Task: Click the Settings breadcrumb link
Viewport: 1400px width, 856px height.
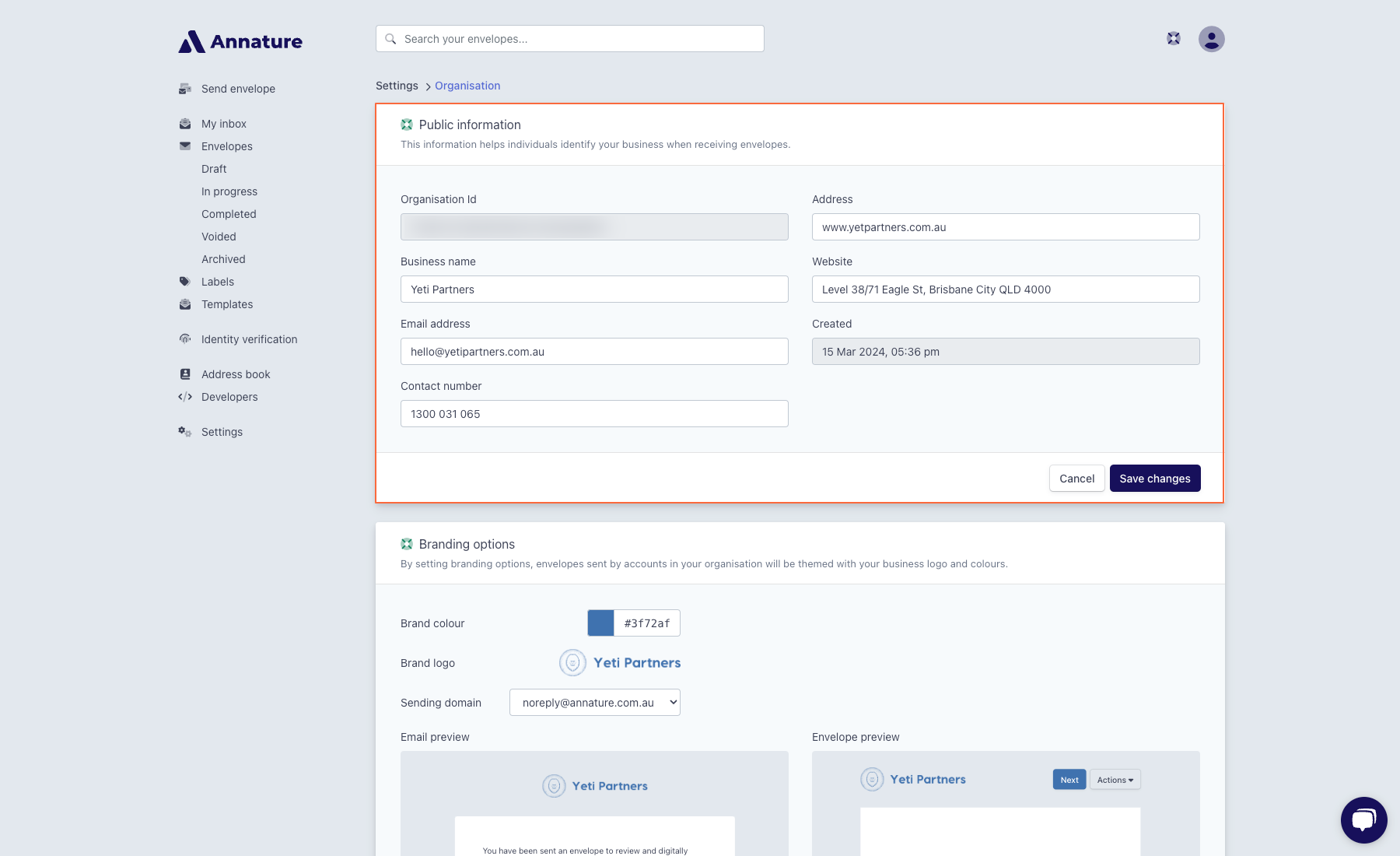Action: tap(397, 86)
